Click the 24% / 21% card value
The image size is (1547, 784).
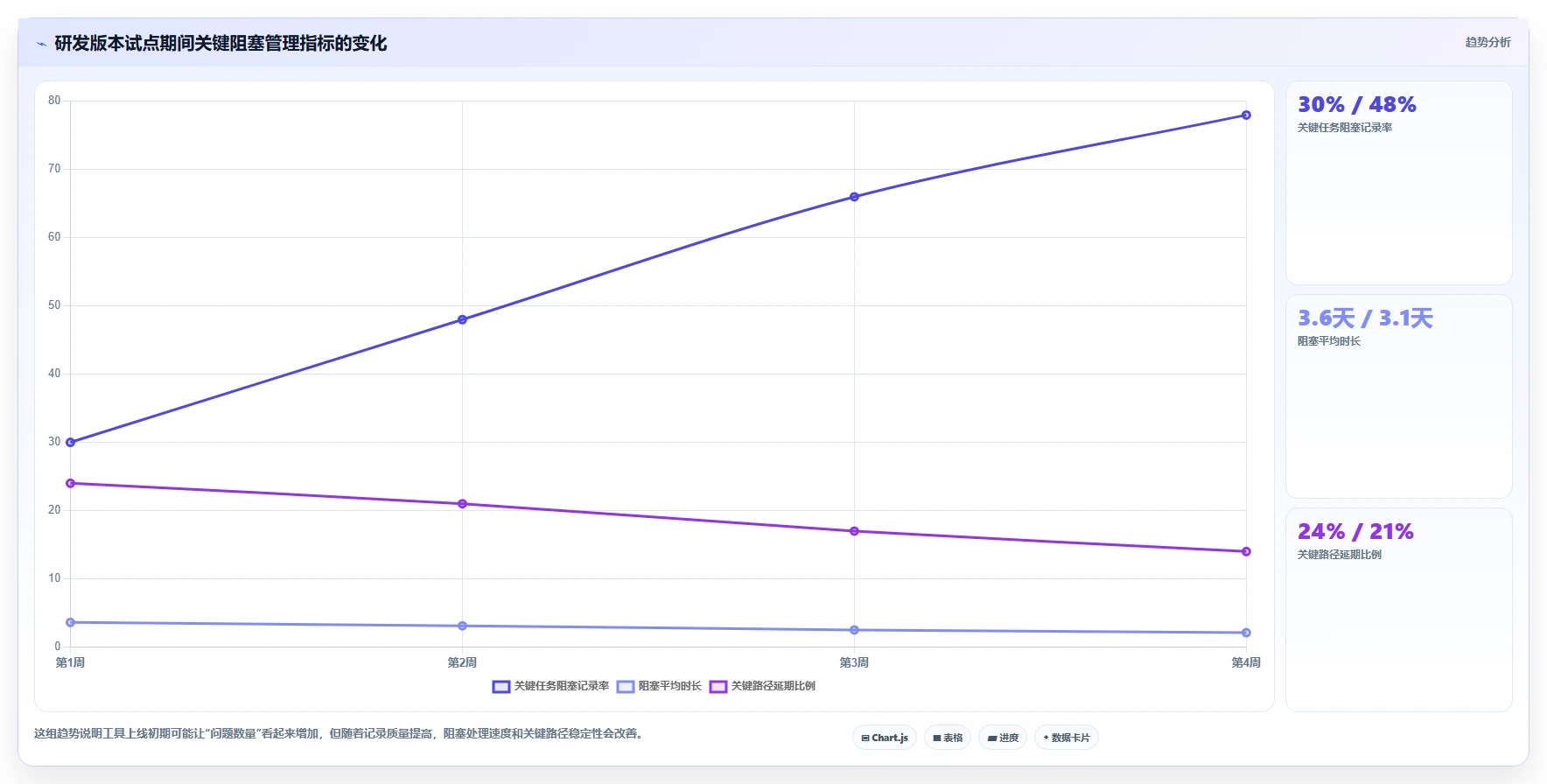pos(1355,532)
